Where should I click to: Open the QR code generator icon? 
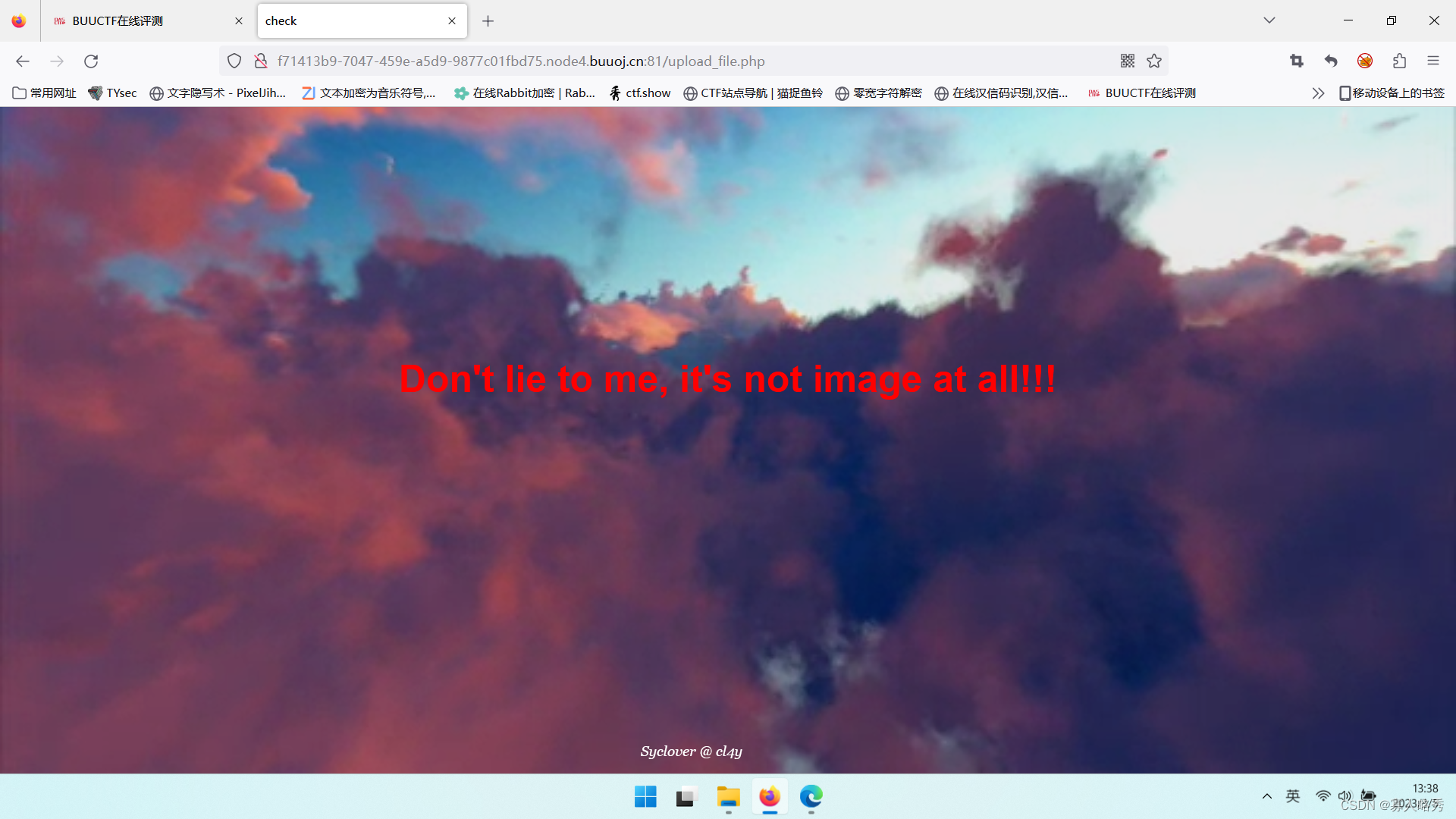(x=1128, y=61)
